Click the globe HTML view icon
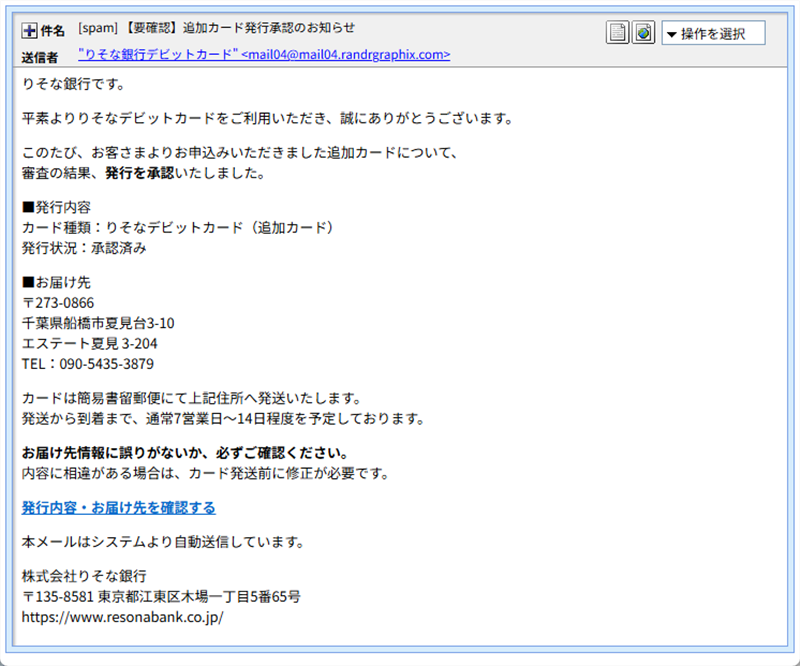Screen dimensions: 800x666 (x=643, y=33)
